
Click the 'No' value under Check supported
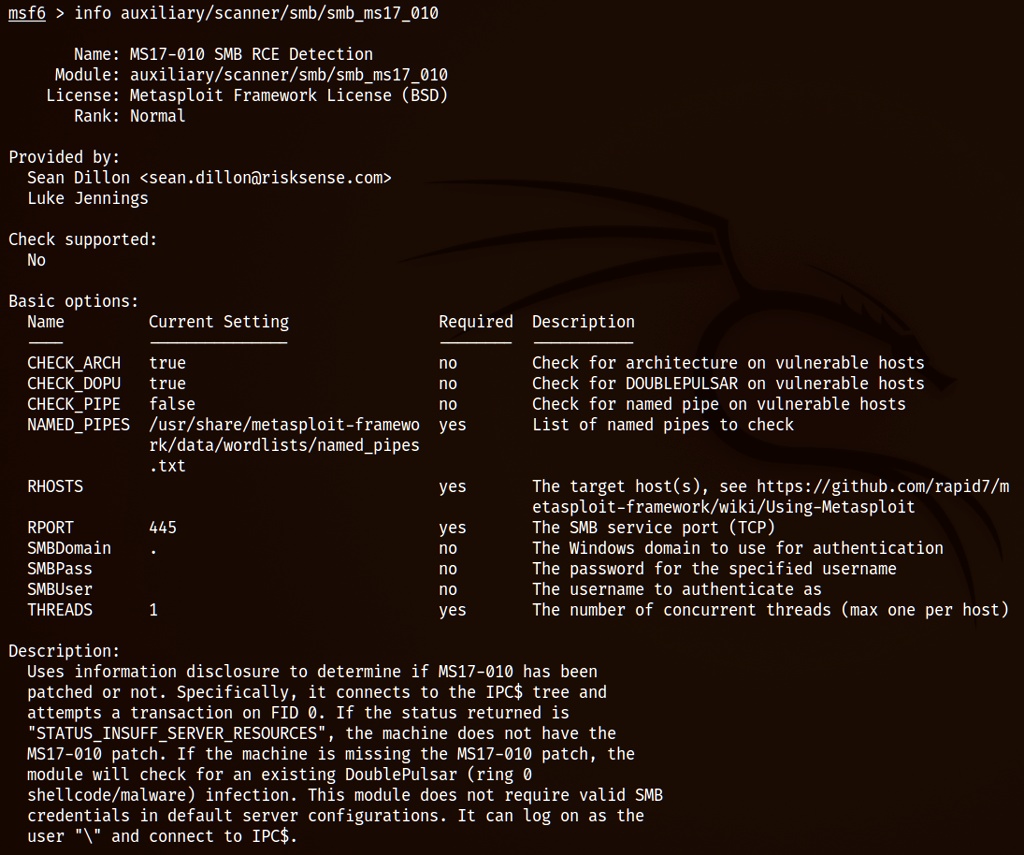[37, 260]
